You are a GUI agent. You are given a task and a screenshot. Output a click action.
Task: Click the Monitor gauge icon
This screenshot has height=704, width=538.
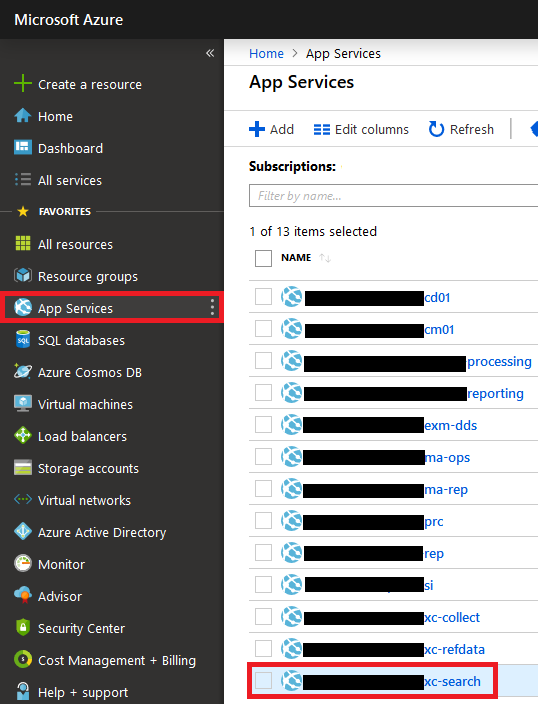click(x=22, y=563)
